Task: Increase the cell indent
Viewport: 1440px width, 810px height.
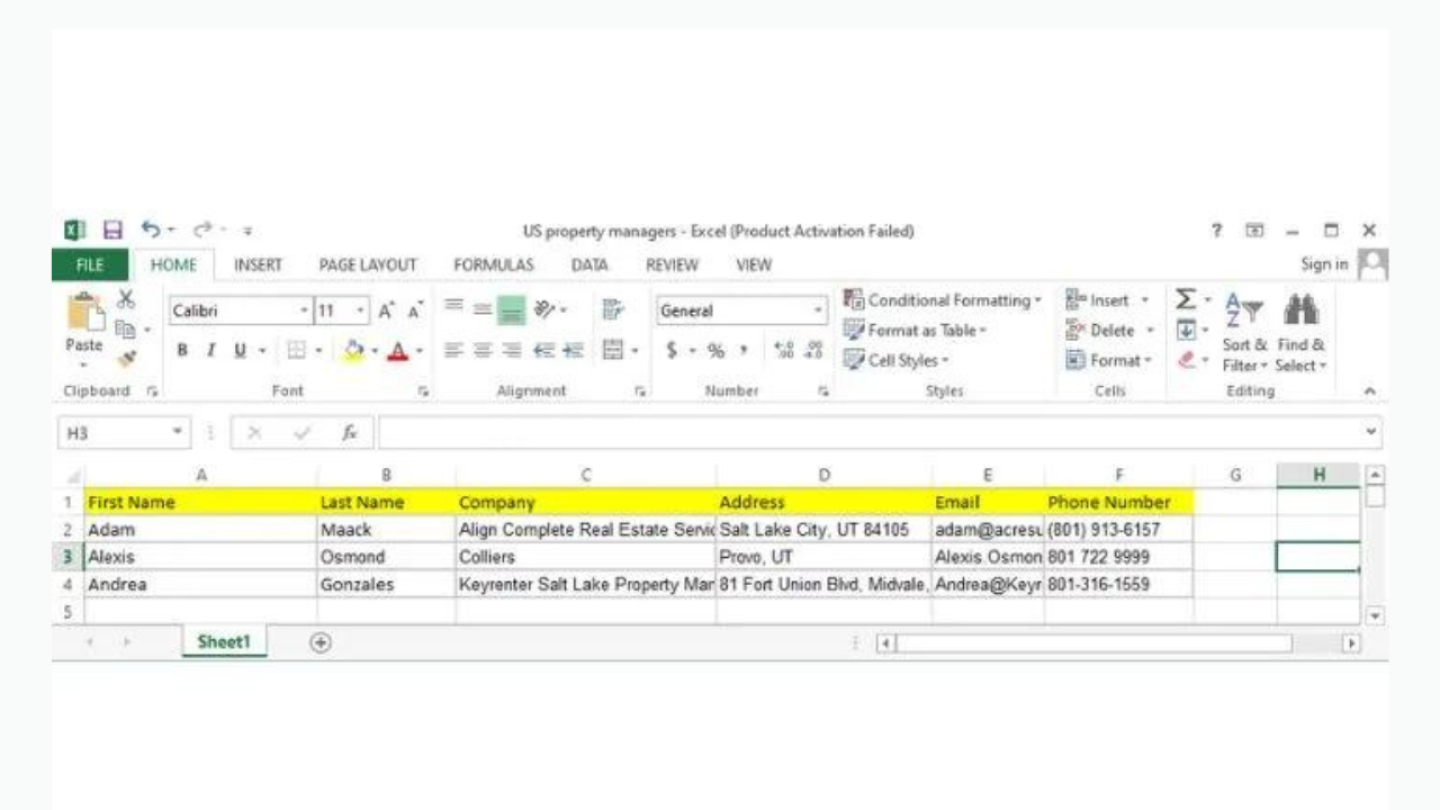Action: [x=572, y=351]
